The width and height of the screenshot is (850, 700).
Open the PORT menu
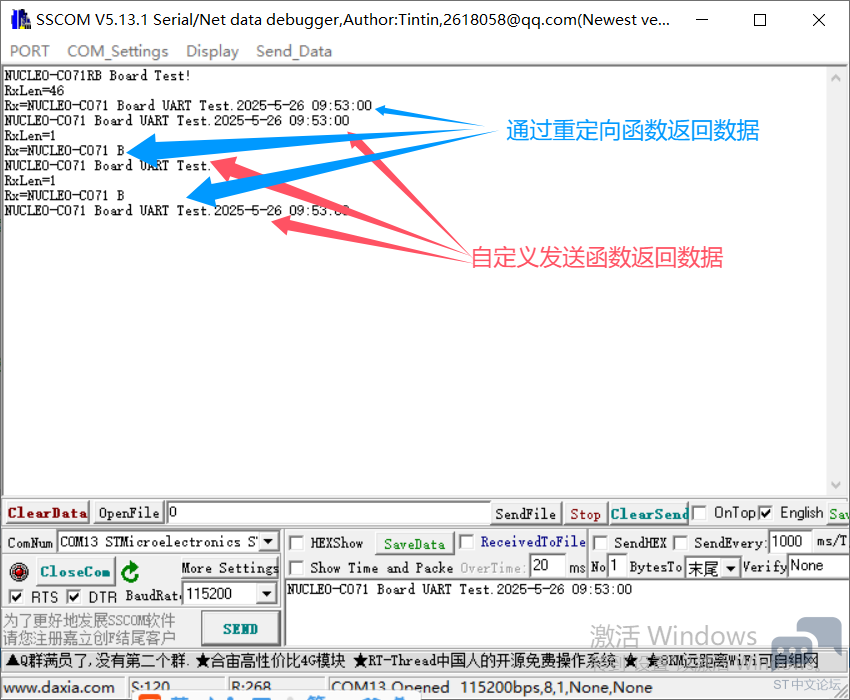29,51
